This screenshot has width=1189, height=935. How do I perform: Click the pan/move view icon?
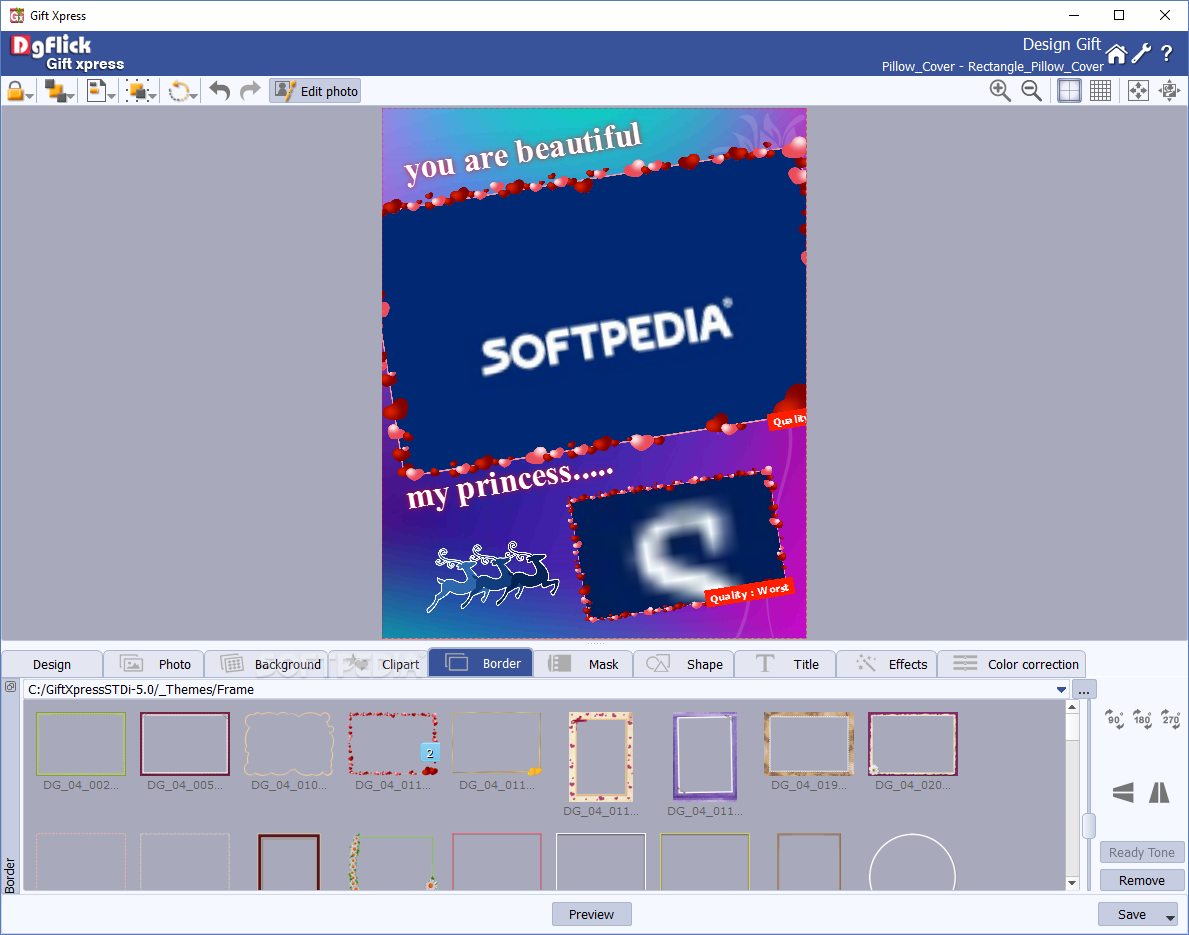(x=1169, y=91)
